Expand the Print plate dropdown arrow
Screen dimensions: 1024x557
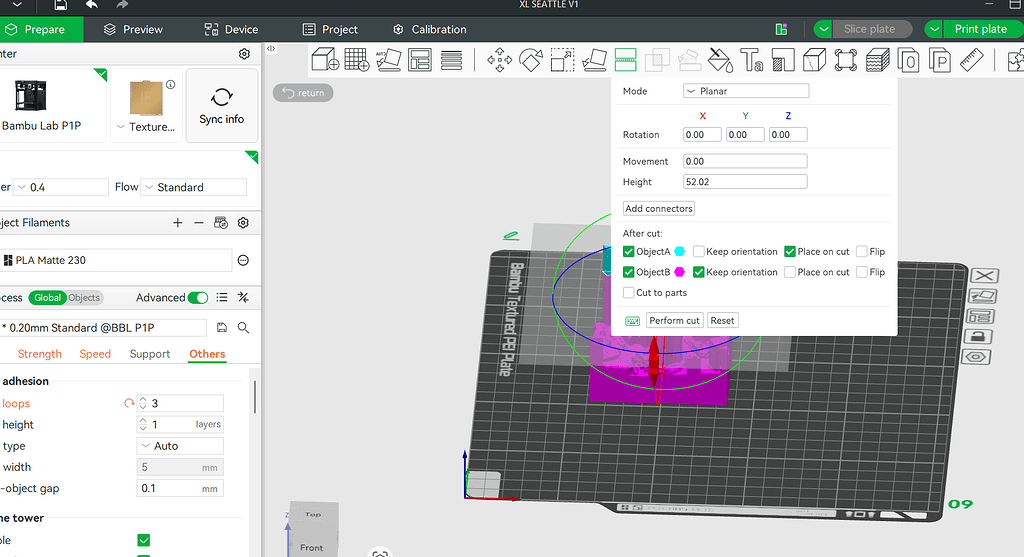click(934, 29)
